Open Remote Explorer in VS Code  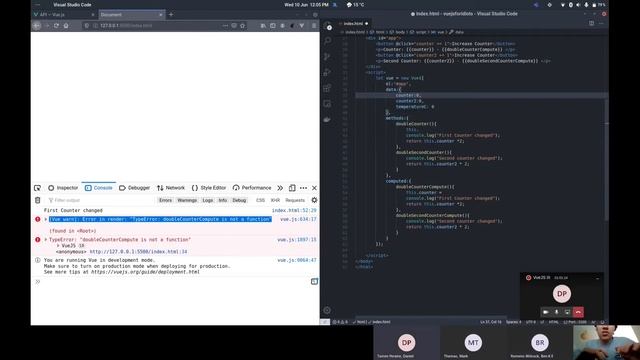click(327, 104)
